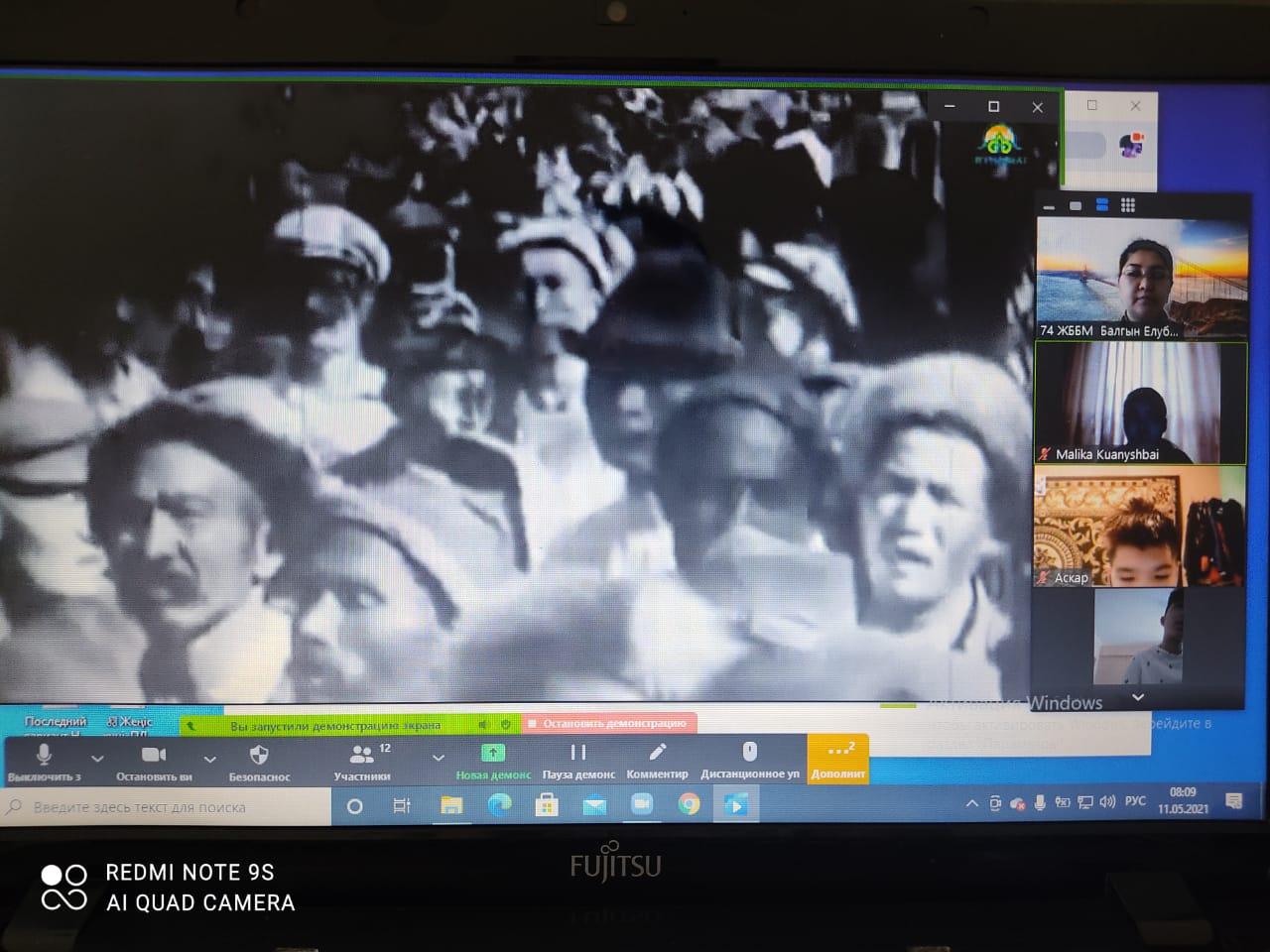Open Google Chrome from the taskbar

point(689,805)
